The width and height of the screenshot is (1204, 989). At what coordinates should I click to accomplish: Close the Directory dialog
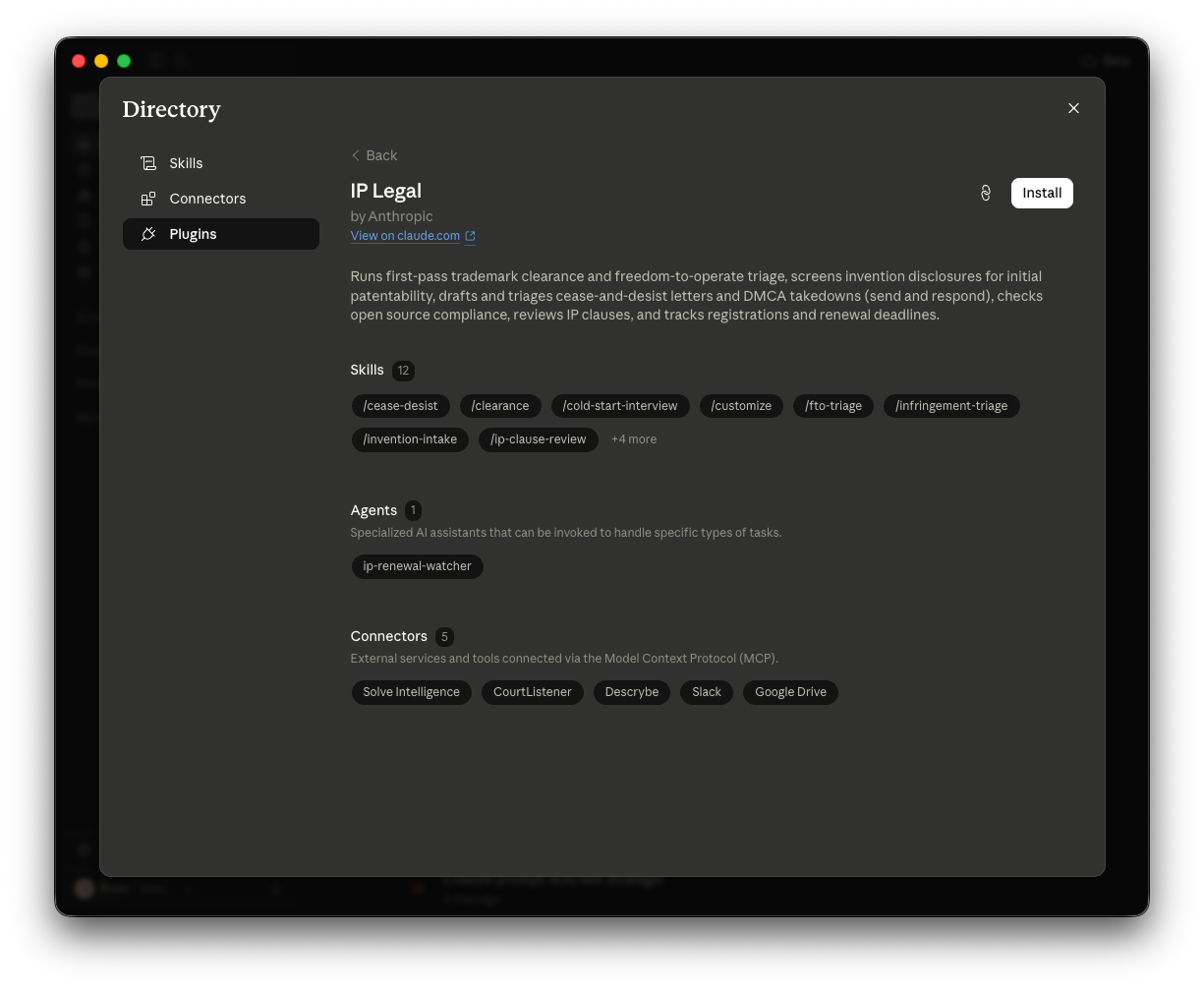point(1073,108)
